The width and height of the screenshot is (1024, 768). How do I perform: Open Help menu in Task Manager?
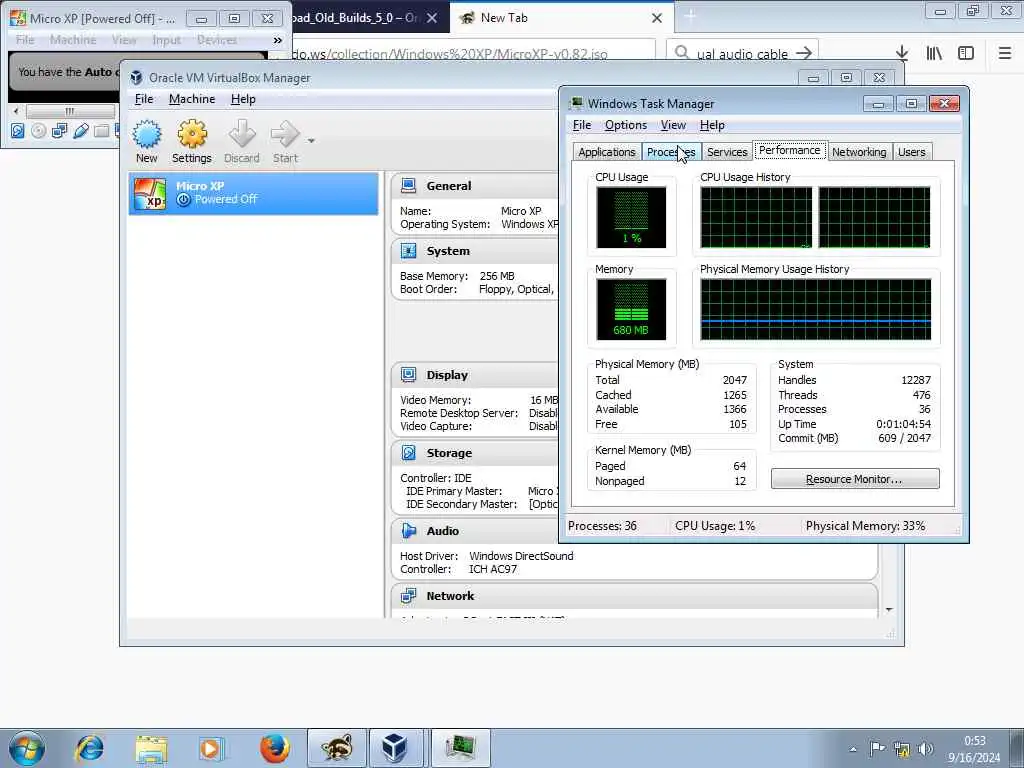pos(712,125)
